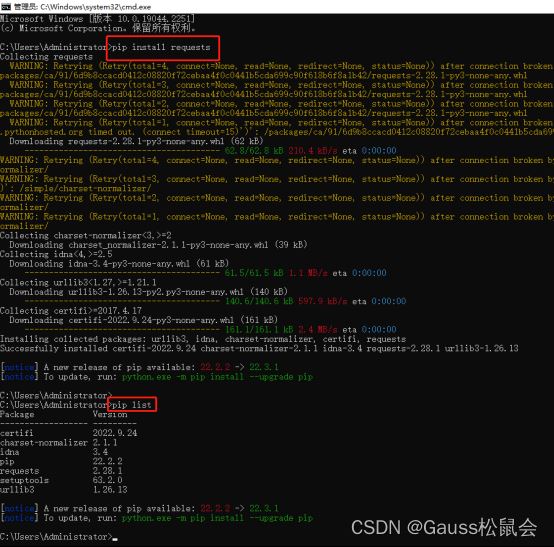Viewport: 554px width, 547px height.
Task: Click the window title text C:\Windows\system32\cmd.exe
Action: tap(95, 6)
